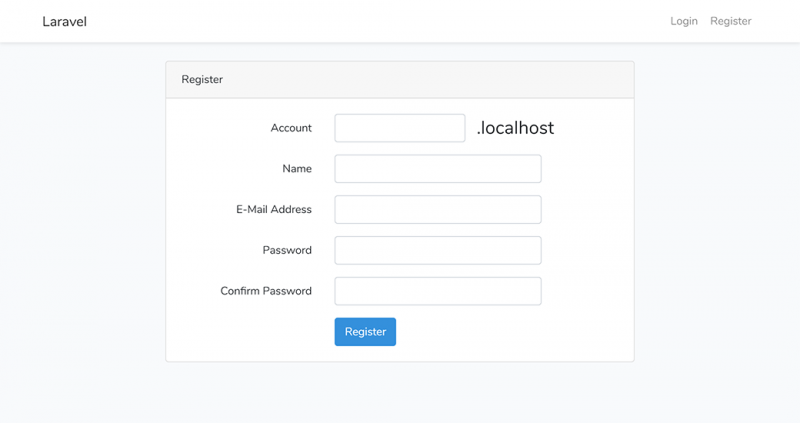Click blank white space inside the form card

tap(590, 230)
